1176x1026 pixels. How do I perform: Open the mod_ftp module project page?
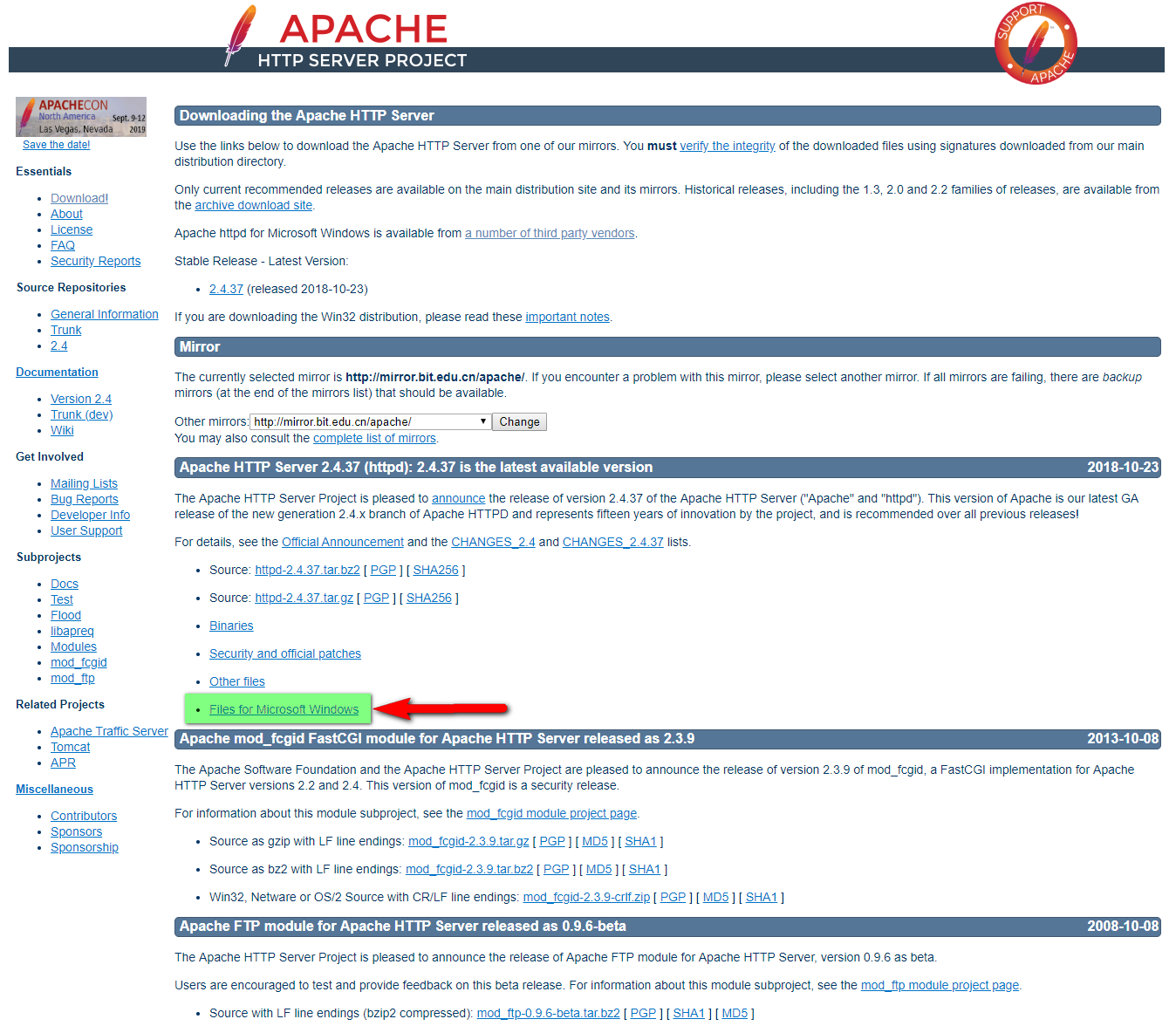click(940, 985)
